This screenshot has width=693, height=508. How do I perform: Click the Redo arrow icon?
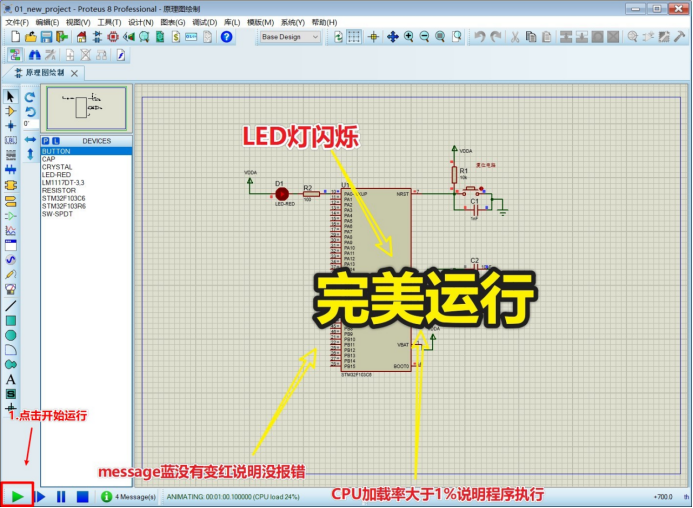click(496, 37)
